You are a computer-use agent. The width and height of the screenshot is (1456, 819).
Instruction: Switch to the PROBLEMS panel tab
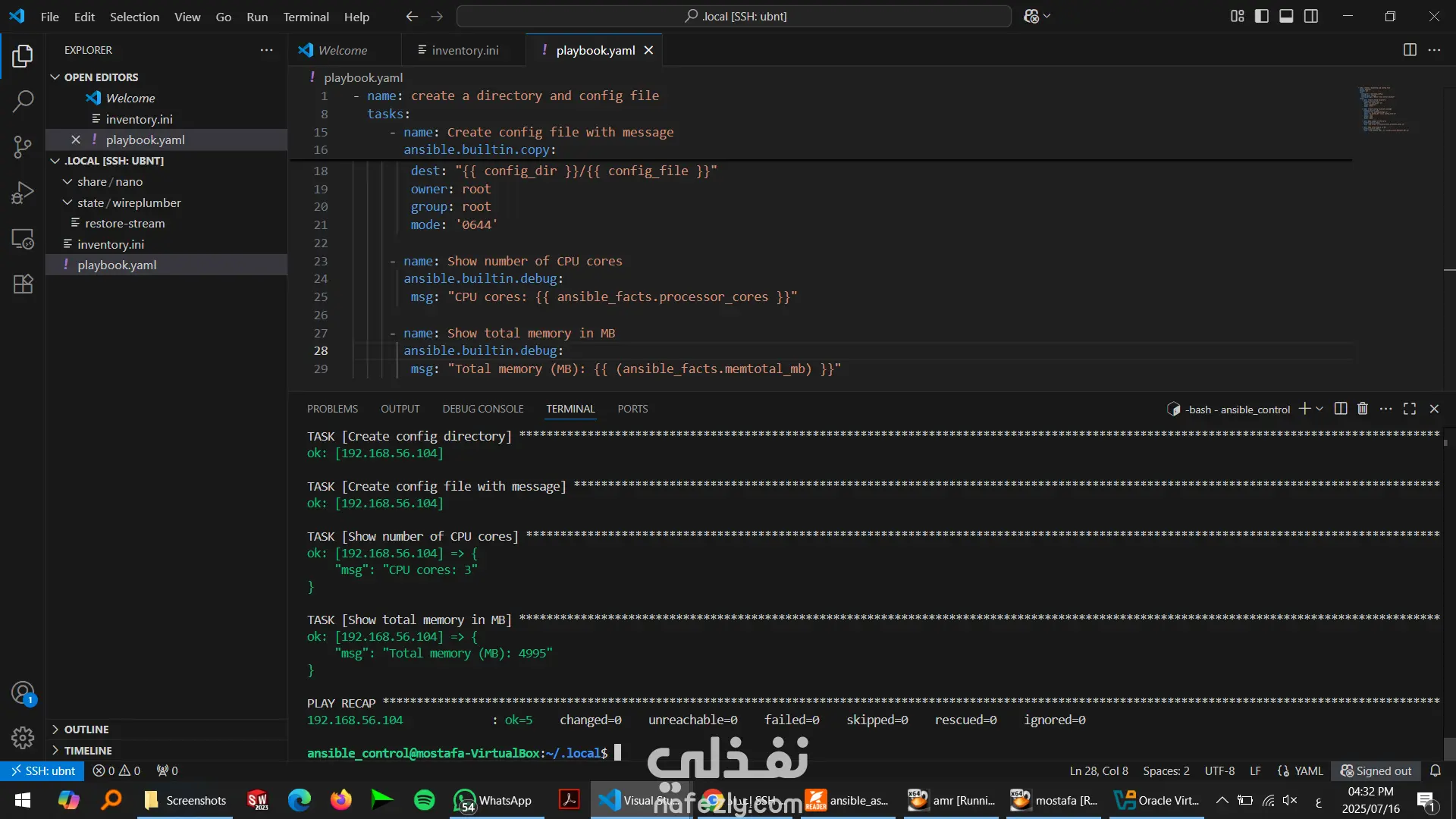332,409
